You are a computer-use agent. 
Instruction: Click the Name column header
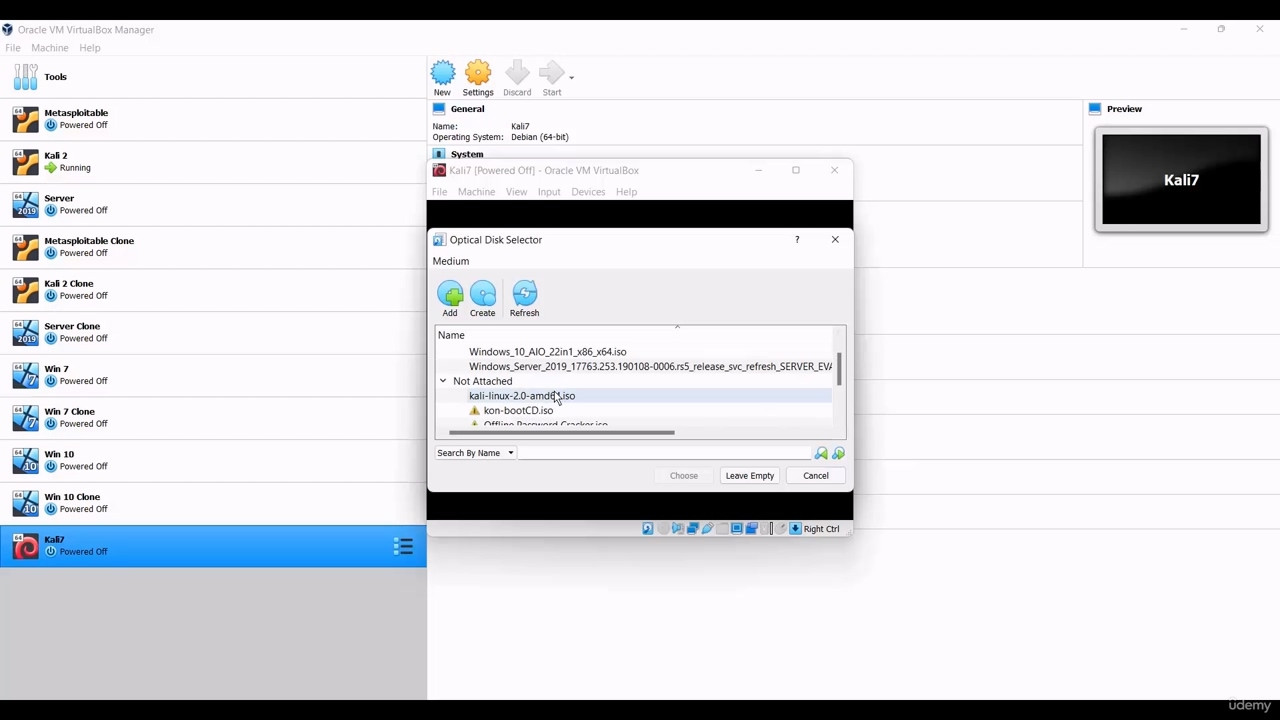pyautogui.click(x=635, y=335)
